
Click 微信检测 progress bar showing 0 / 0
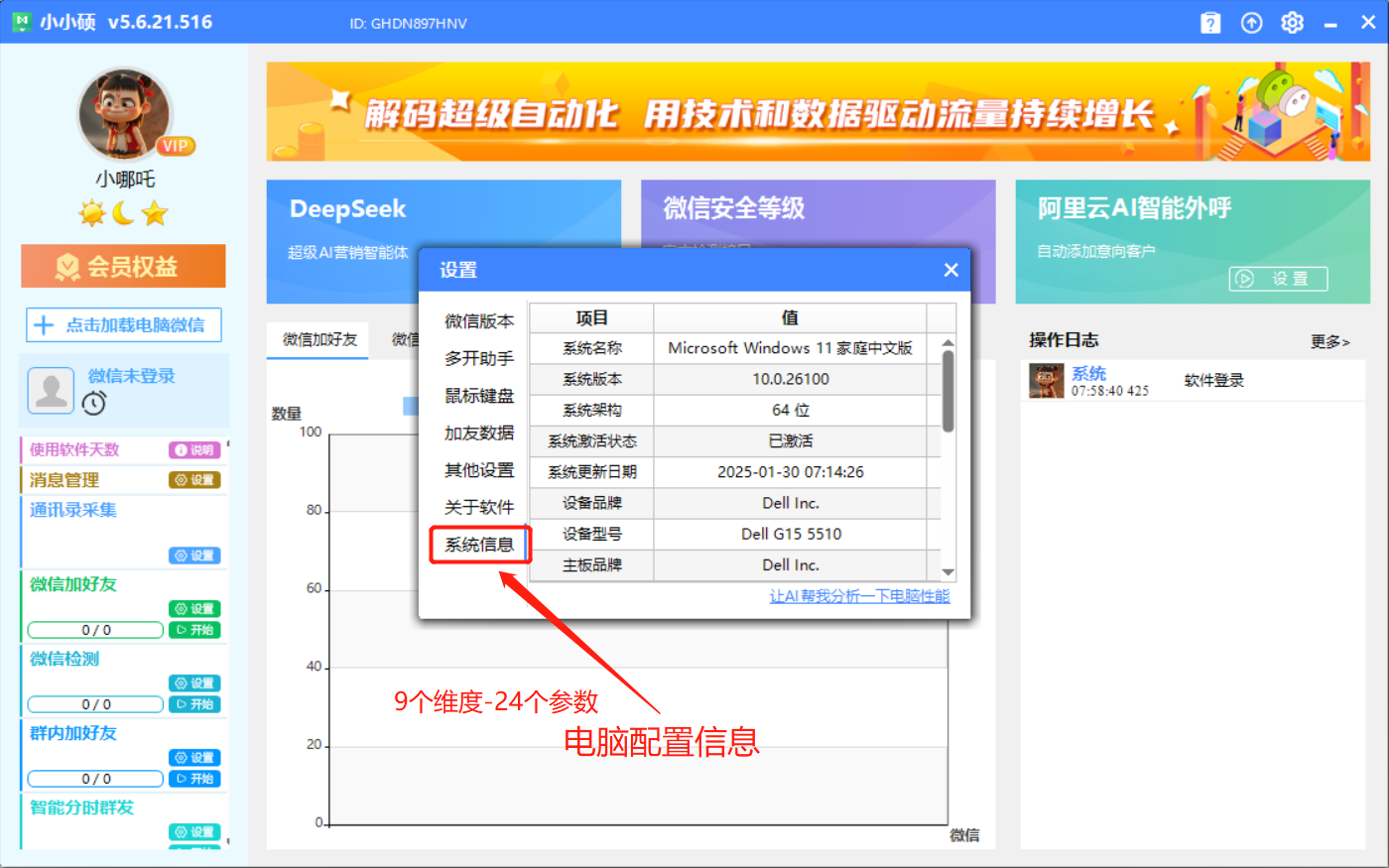96,704
